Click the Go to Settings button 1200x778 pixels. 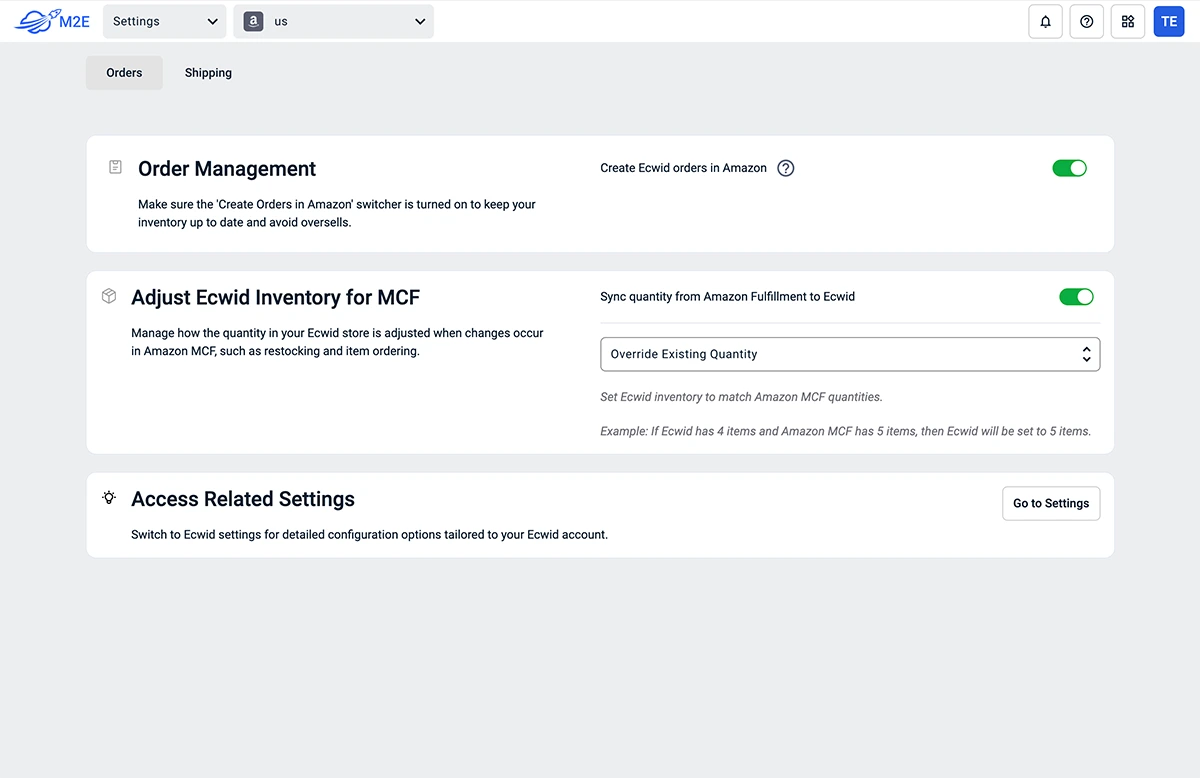(1051, 503)
